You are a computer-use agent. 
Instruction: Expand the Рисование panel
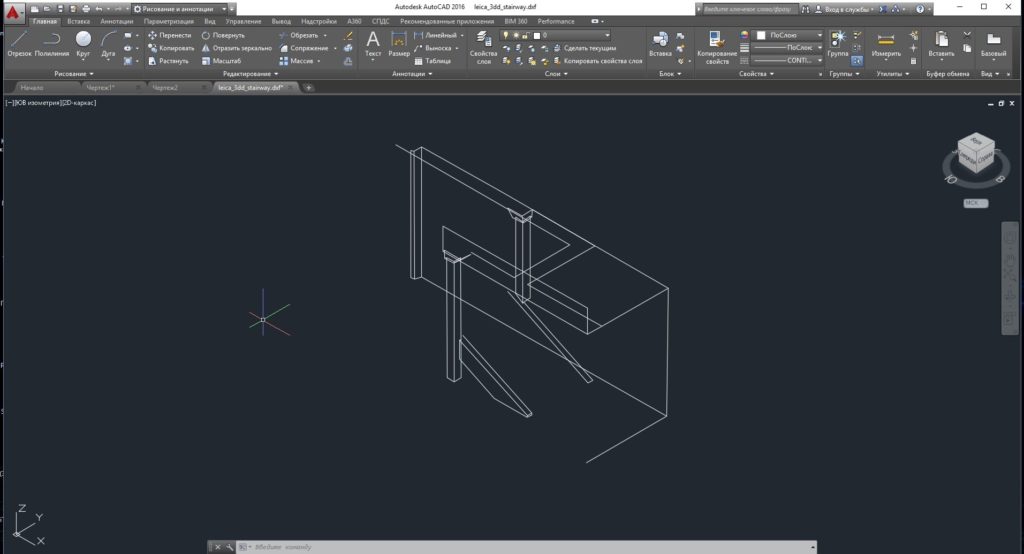click(74, 74)
